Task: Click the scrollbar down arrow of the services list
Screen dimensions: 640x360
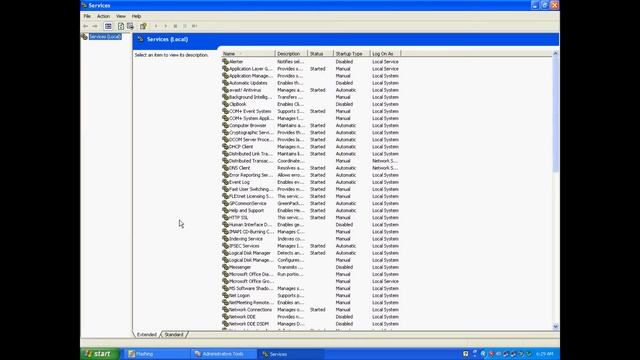Action: [x=556, y=327]
